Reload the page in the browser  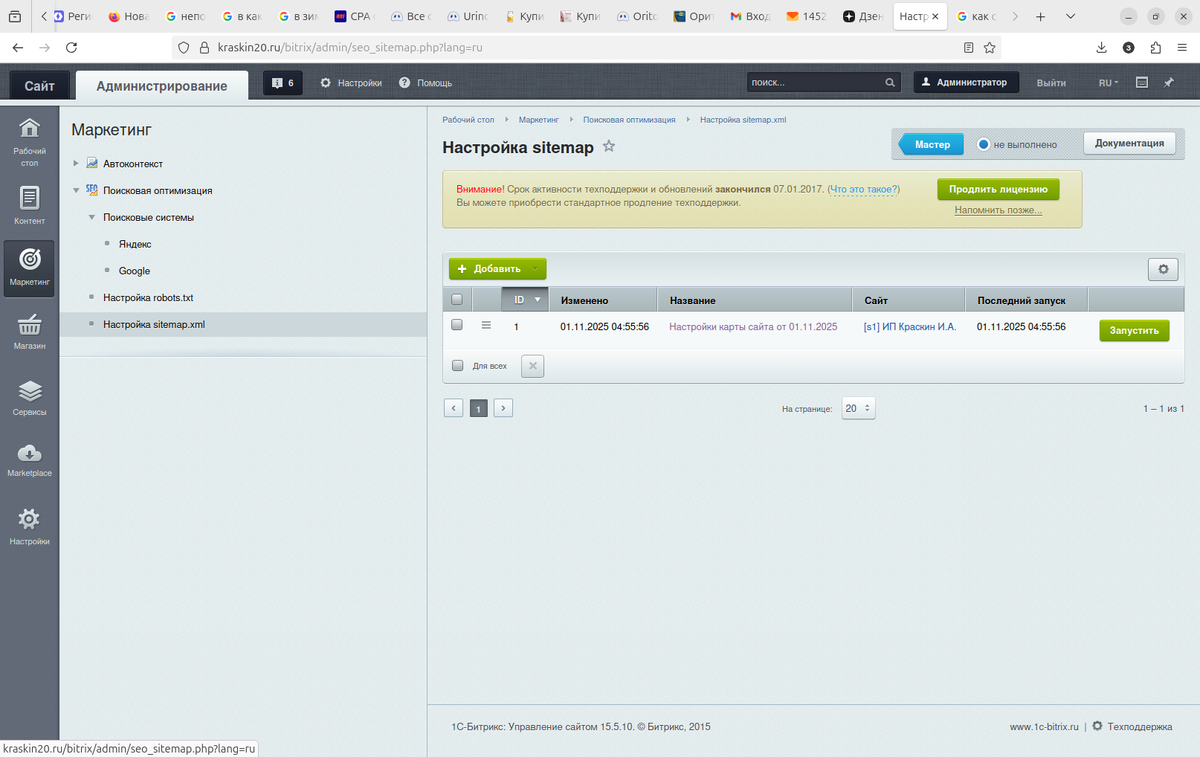coord(71,47)
